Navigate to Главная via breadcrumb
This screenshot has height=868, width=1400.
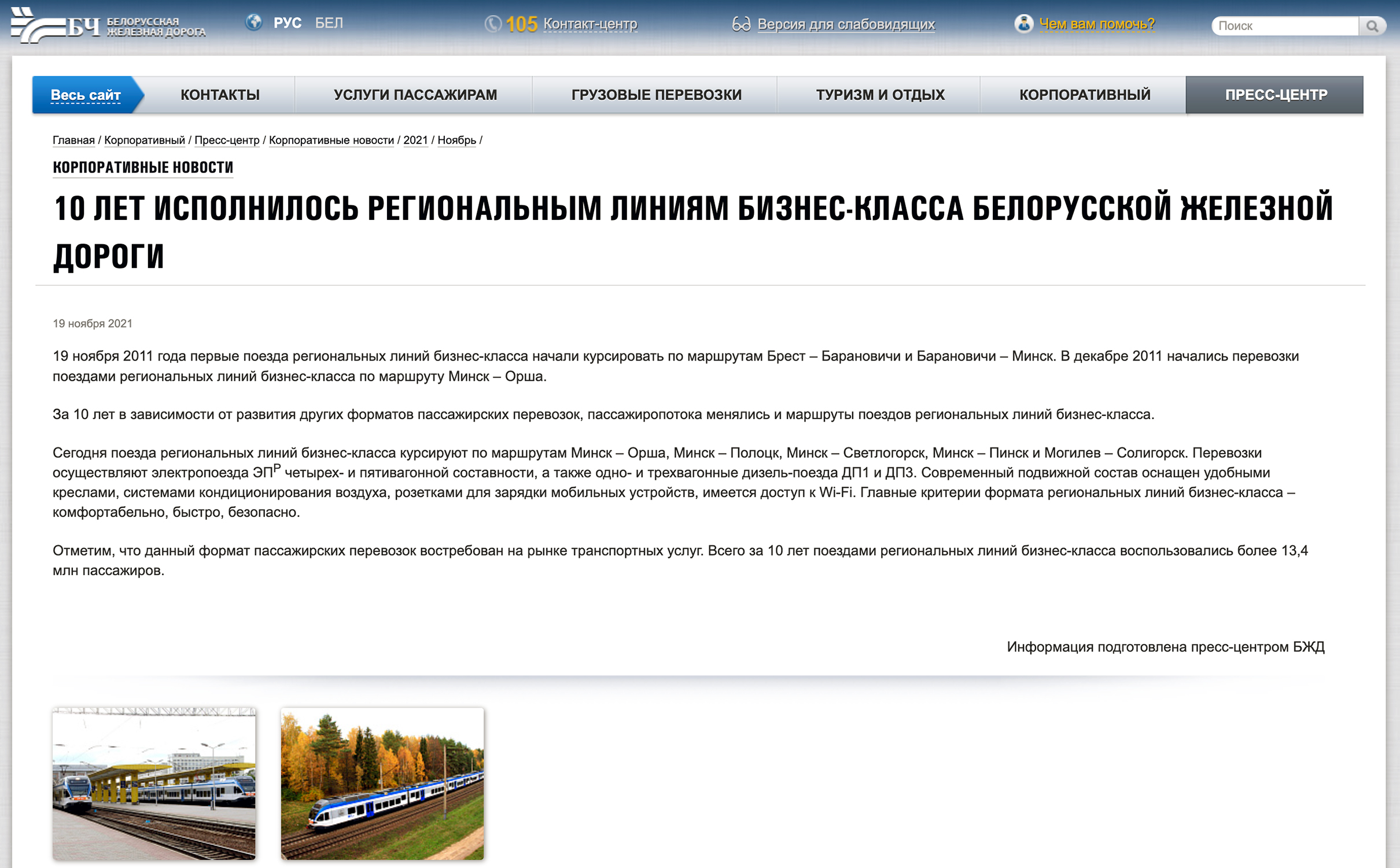click(x=73, y=141)
